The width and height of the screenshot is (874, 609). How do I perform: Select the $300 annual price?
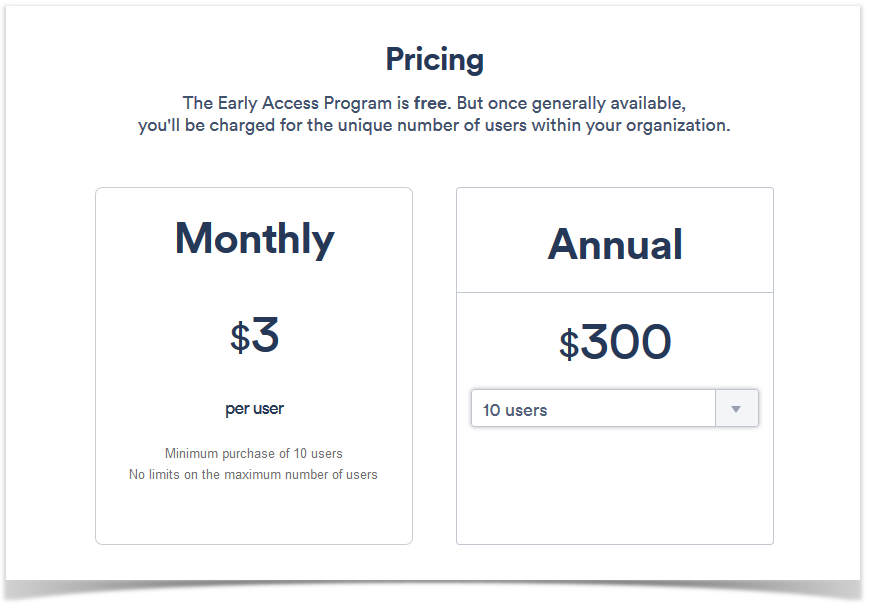[615, 342]
